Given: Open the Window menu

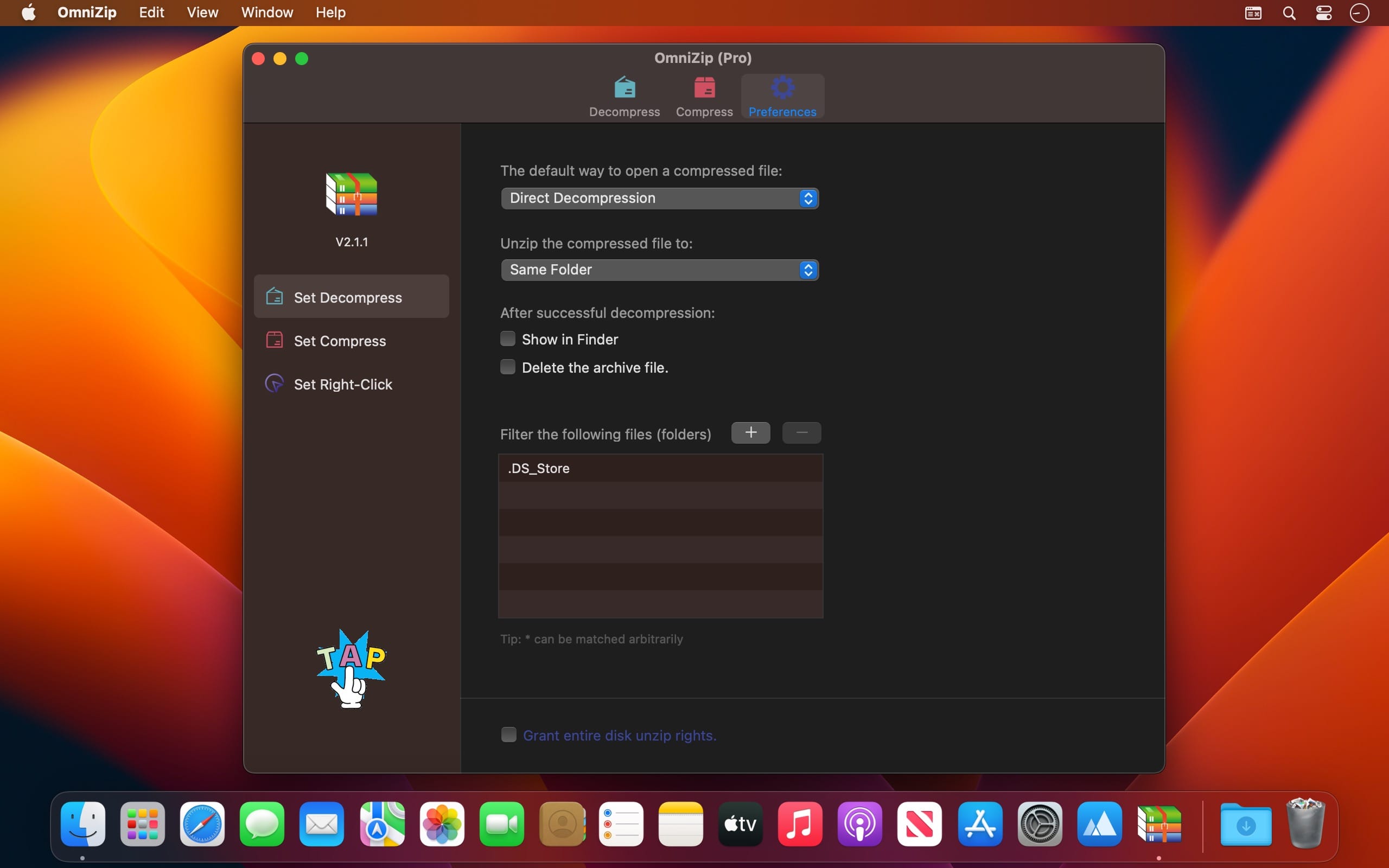Looking at the screenshot, I should pos(267,12).
